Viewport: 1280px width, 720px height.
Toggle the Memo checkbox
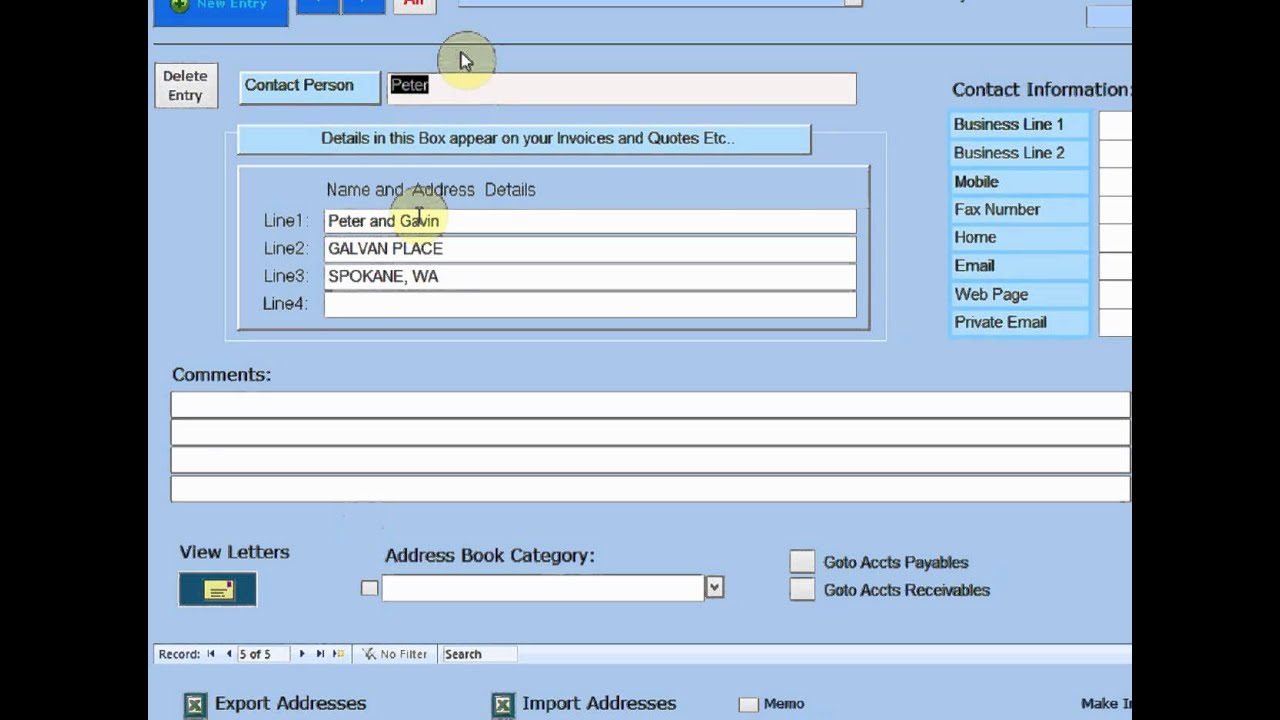pos(748,704)
